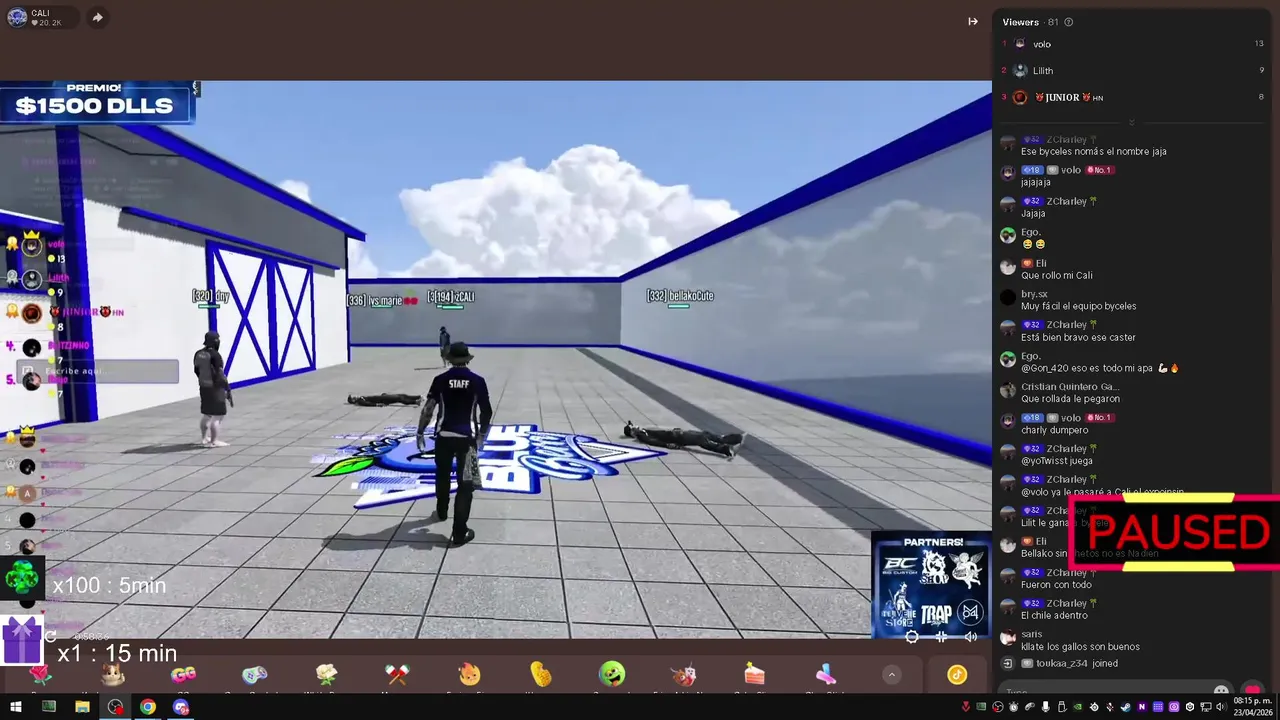Send the yellow corn gift
The height and width of the screenshot is (720, 1280).
click(x=540, y=675)
